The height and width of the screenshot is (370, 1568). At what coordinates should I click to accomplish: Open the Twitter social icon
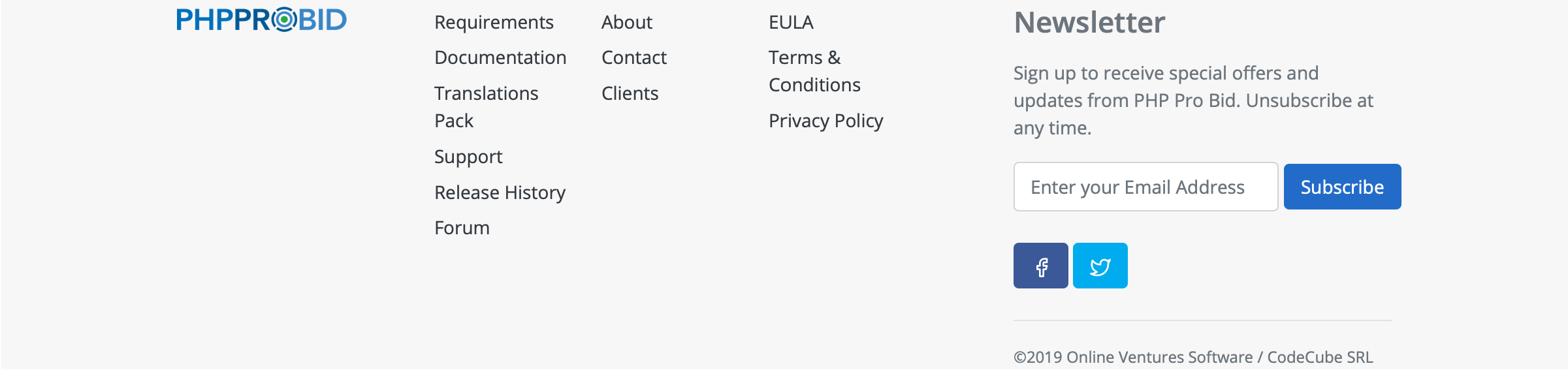[1100, 266]
